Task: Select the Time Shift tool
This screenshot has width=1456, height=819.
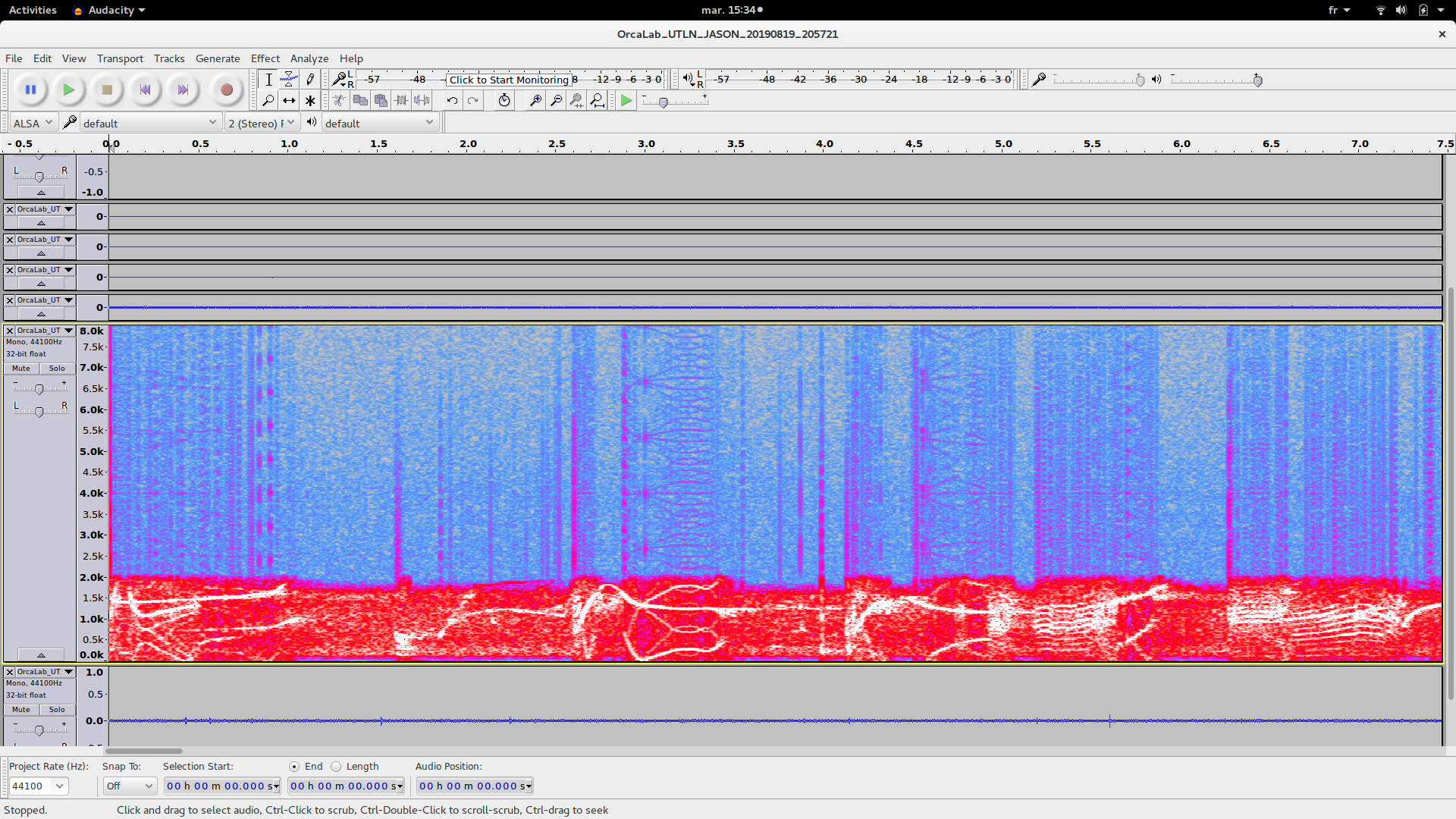Action: tap(289, 100)
